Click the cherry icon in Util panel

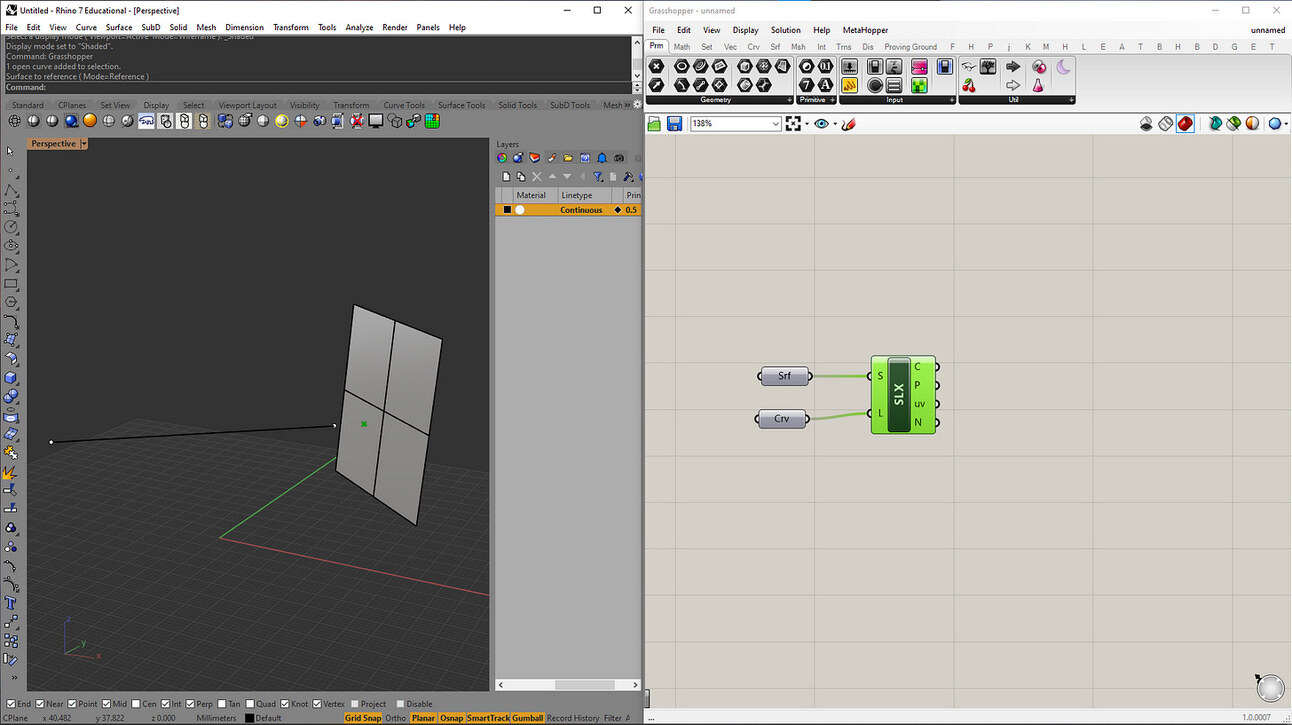point(968,86)
